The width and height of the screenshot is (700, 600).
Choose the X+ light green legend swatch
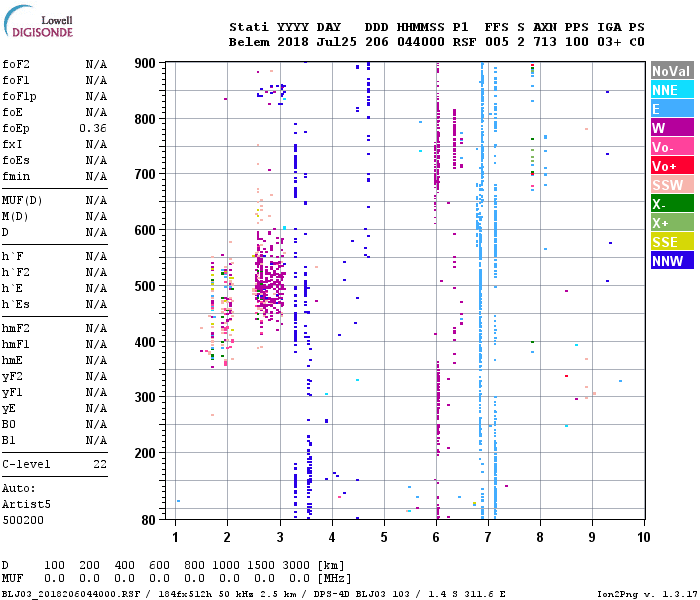[672, 223]
